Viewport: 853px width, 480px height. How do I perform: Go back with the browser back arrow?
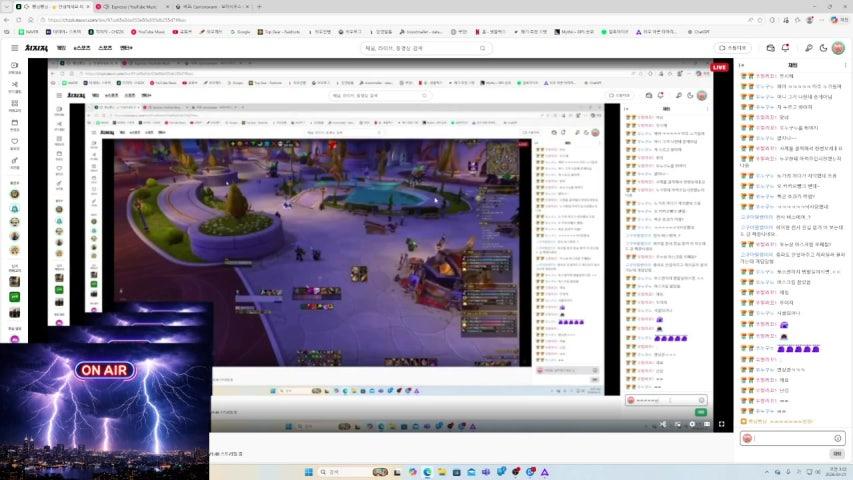[7, 20]
